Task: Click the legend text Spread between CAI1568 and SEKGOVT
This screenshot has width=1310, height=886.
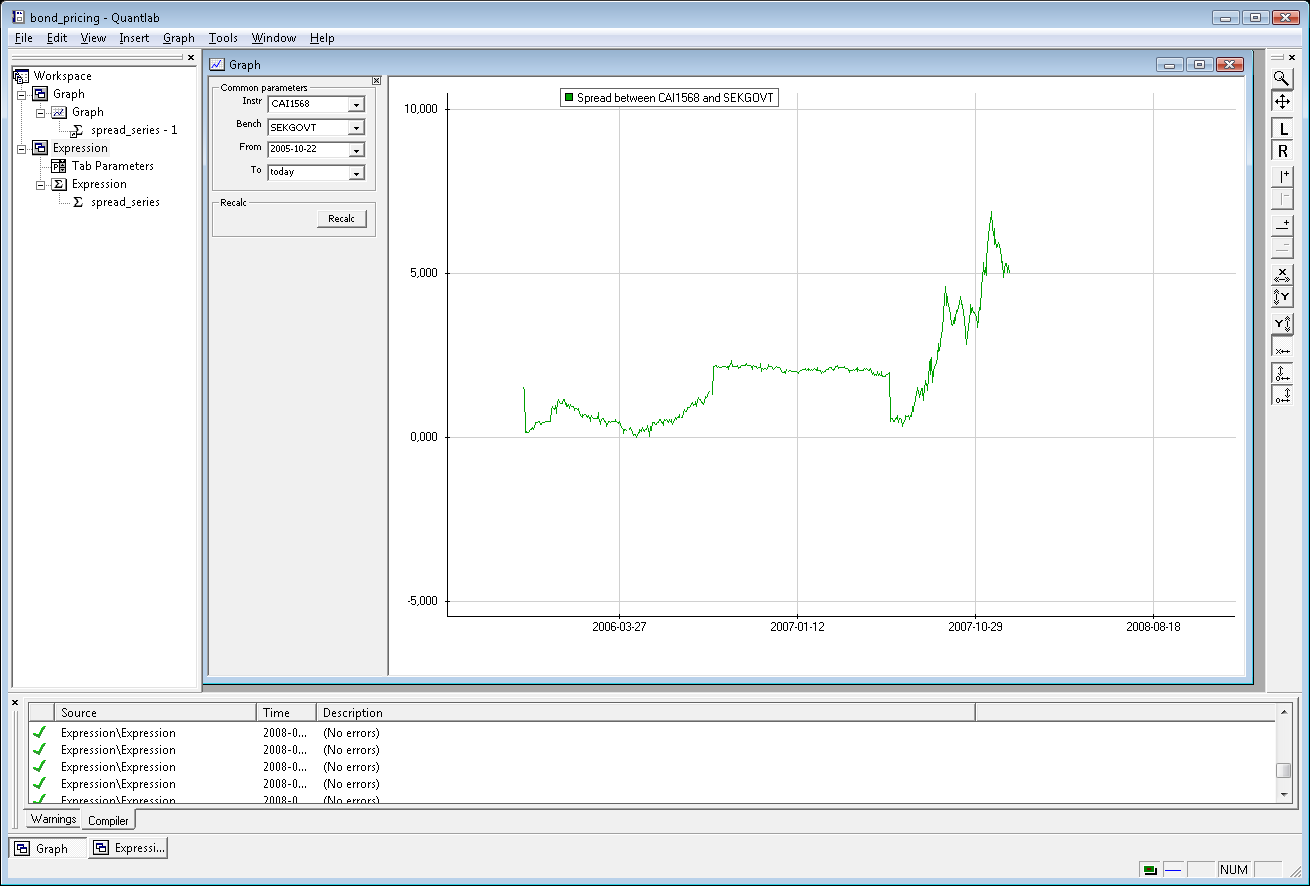Action: click(675, 98)
